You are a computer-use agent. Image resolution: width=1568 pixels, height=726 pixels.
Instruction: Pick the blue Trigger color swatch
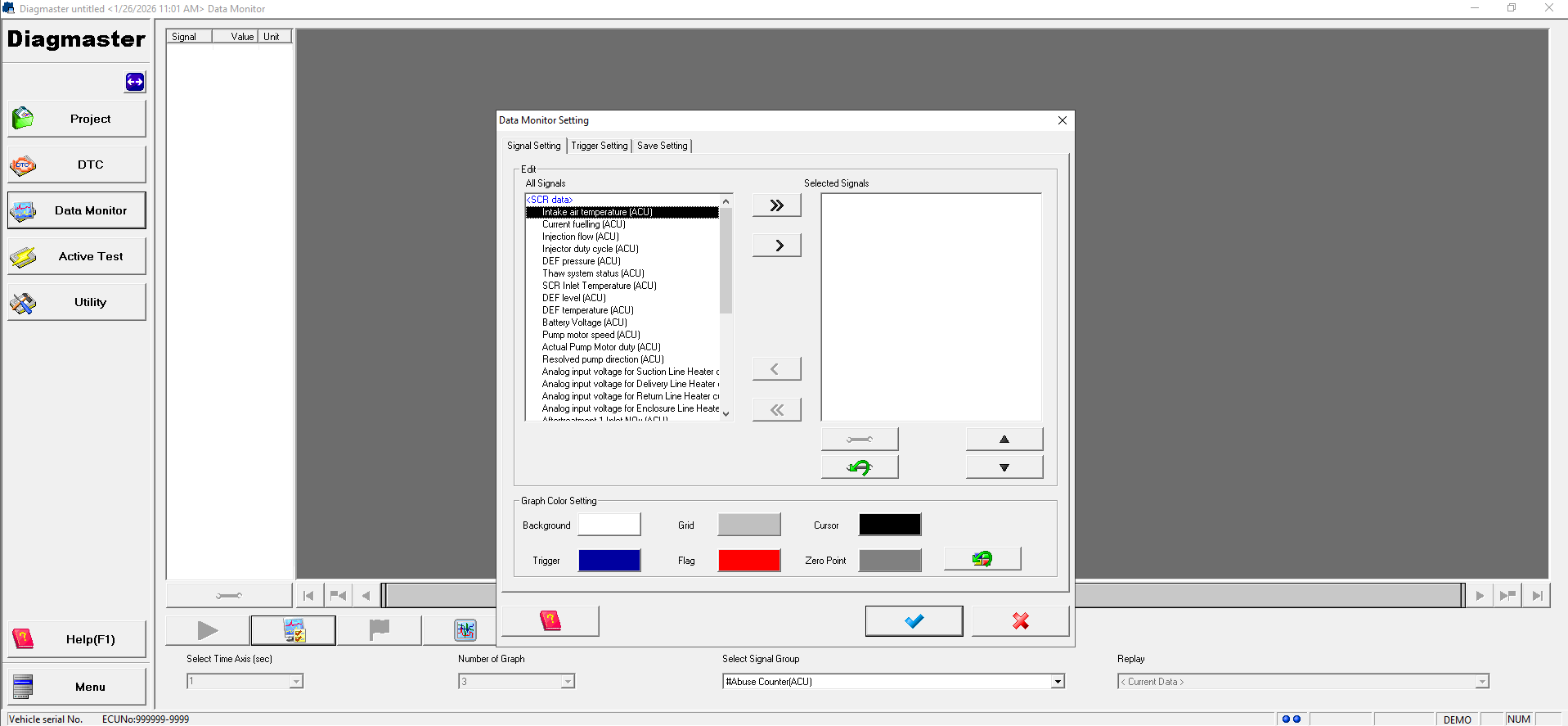point(609,561)
